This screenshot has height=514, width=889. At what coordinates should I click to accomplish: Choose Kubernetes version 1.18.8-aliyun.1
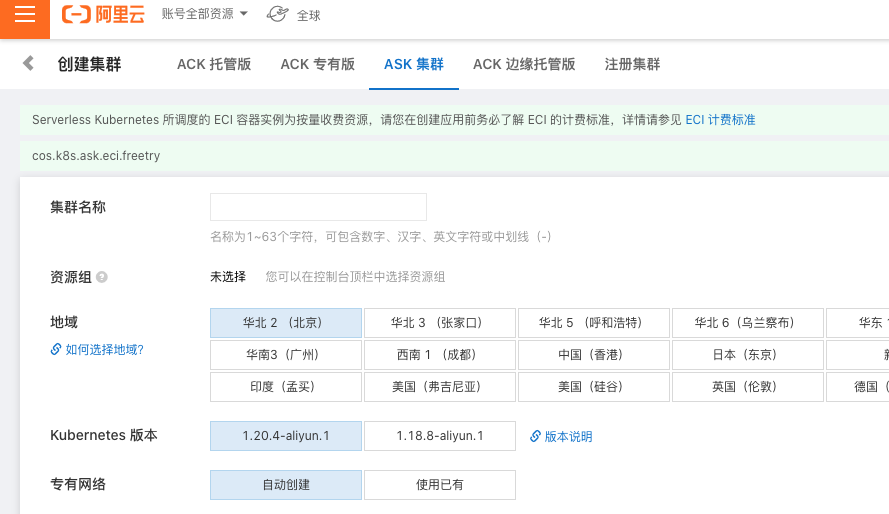[x=440, y=436]
